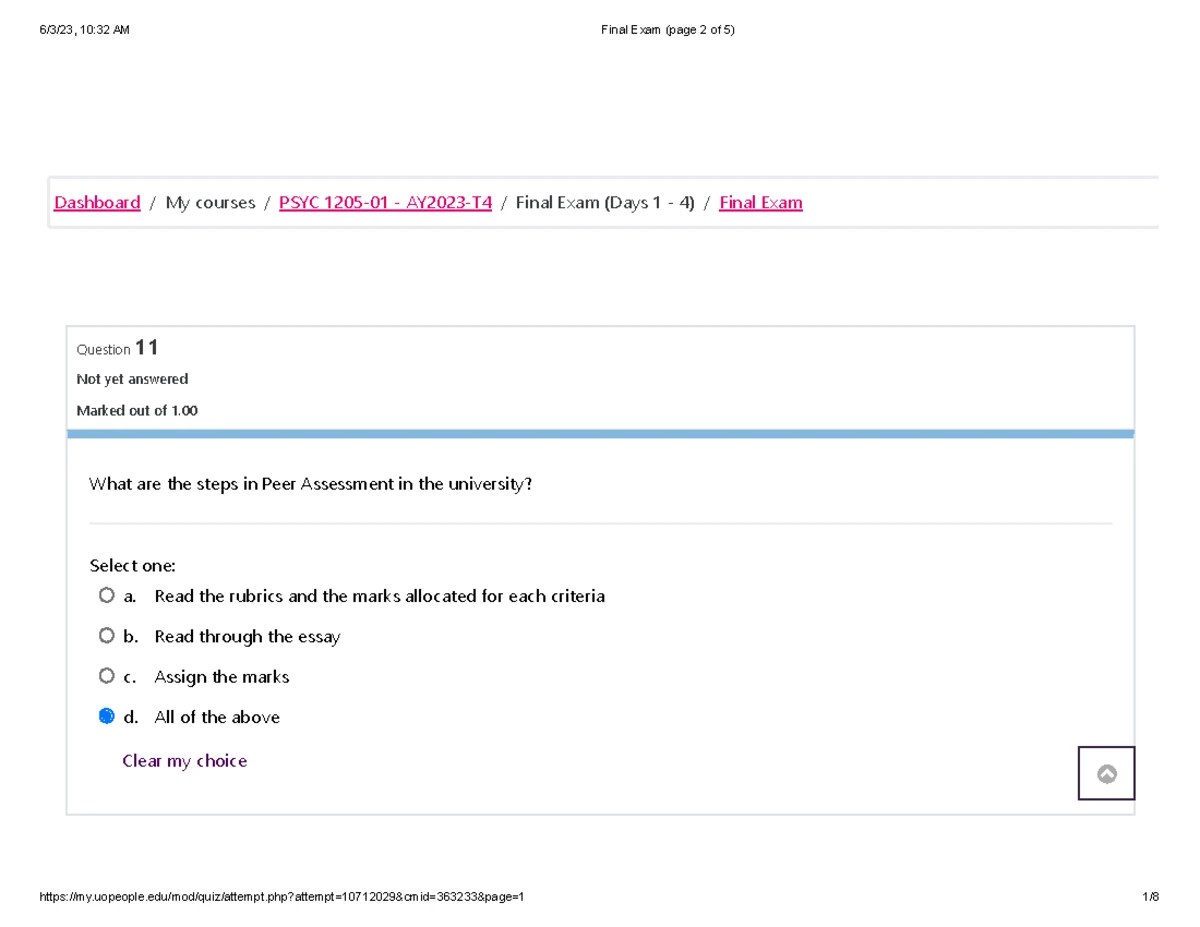Open the Dashboard breadcrumb link
The height and width of the screenshot is (927, 1200).
click(97, 203)
